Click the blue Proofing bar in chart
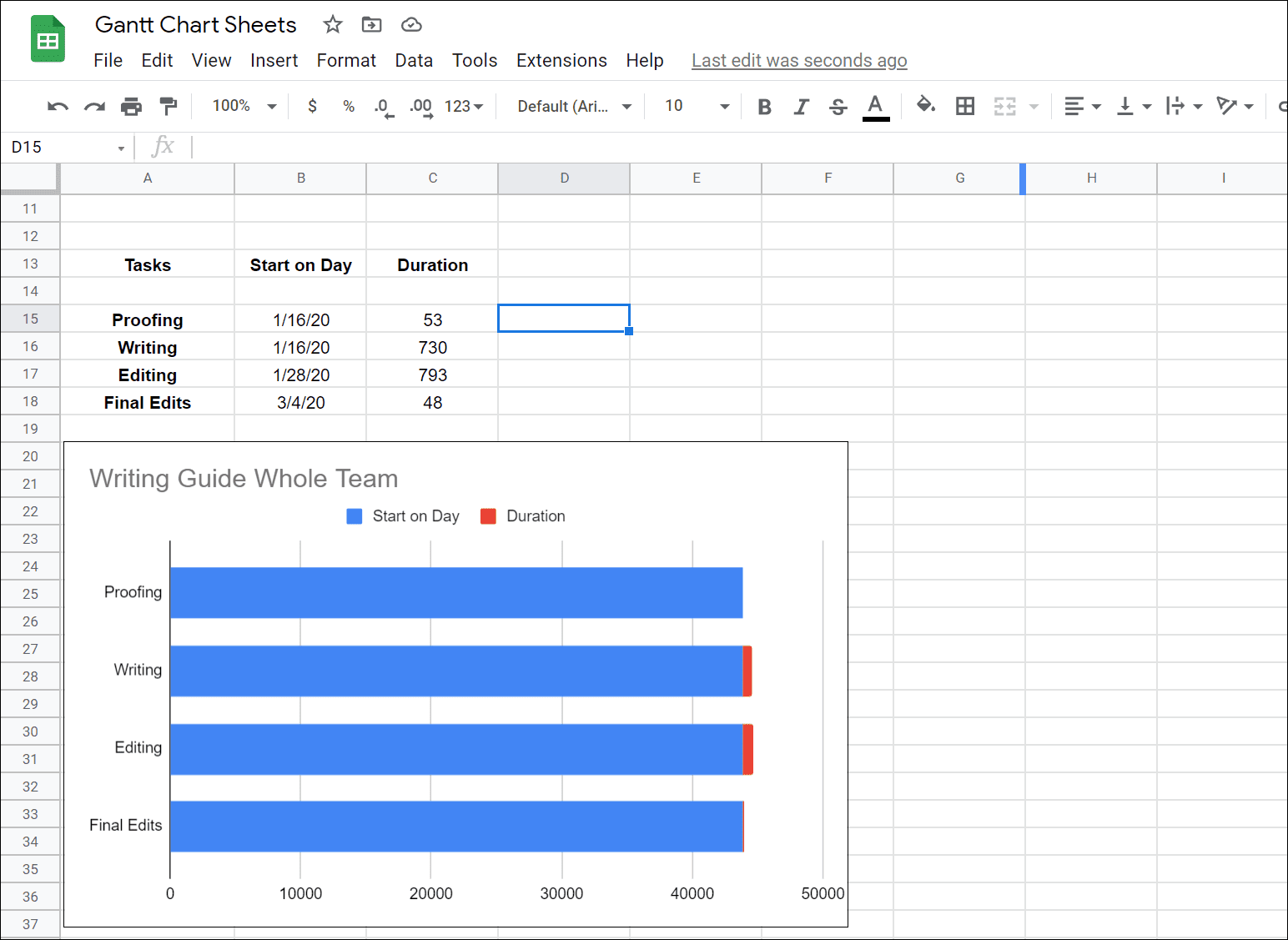Screen dimensions: 1288x940 [x=456, y=592]
